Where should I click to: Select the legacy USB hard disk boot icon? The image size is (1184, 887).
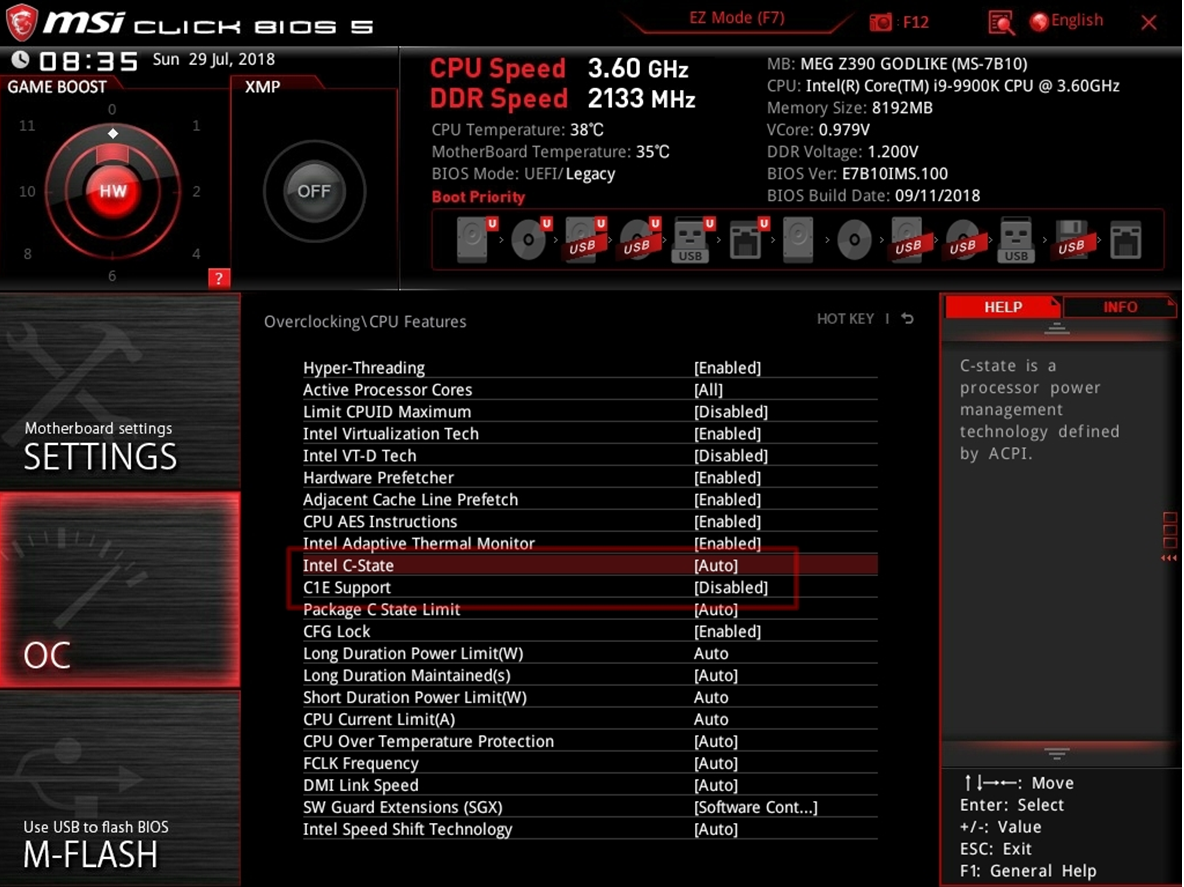coord(908,240)
